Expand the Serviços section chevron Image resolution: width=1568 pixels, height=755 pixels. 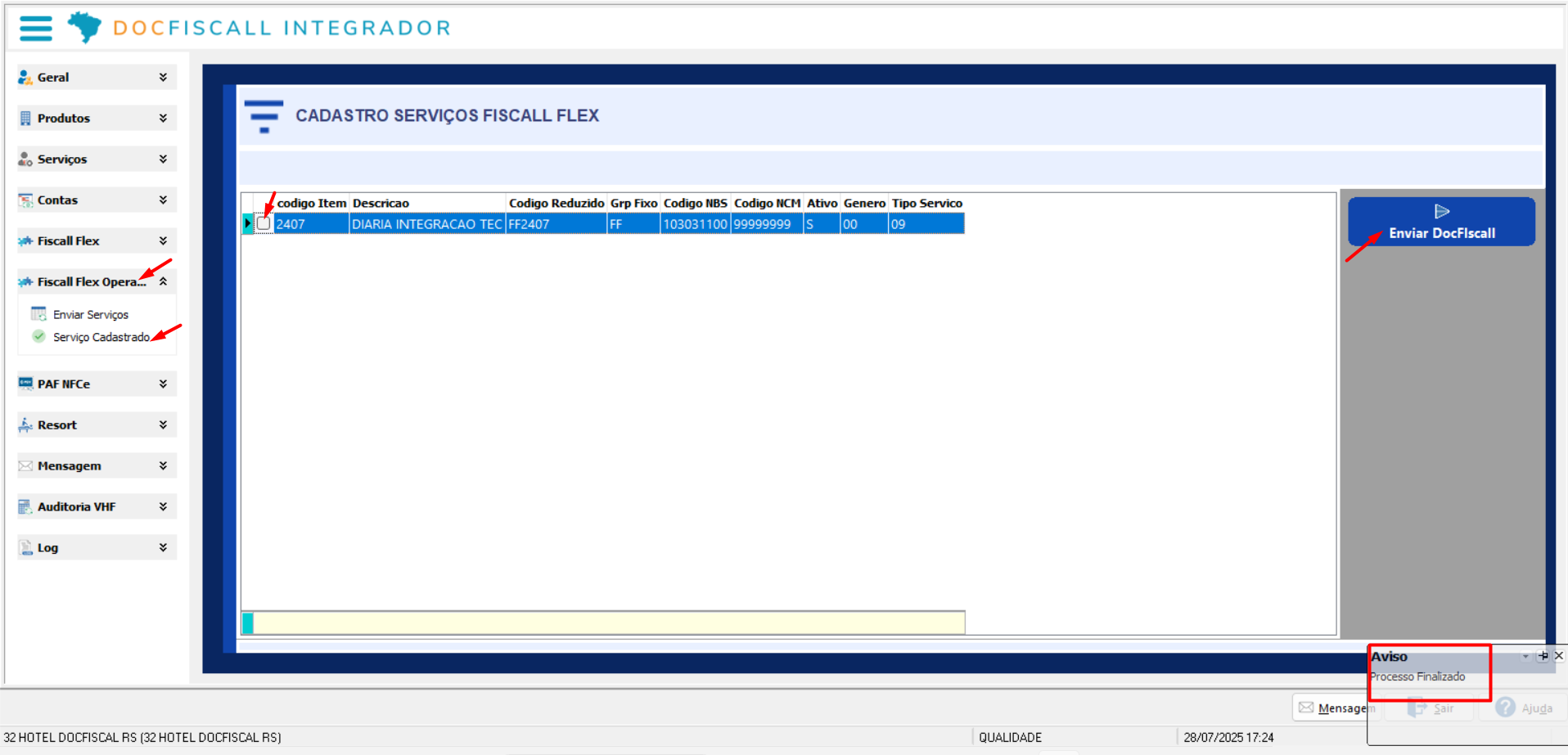tap(163, 159)
